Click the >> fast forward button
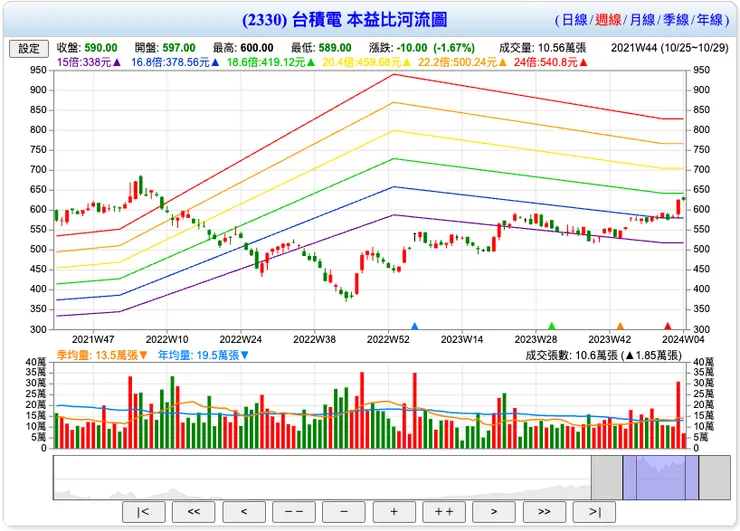740x531 pixels. pyautogui.click(x=544, y=512)
